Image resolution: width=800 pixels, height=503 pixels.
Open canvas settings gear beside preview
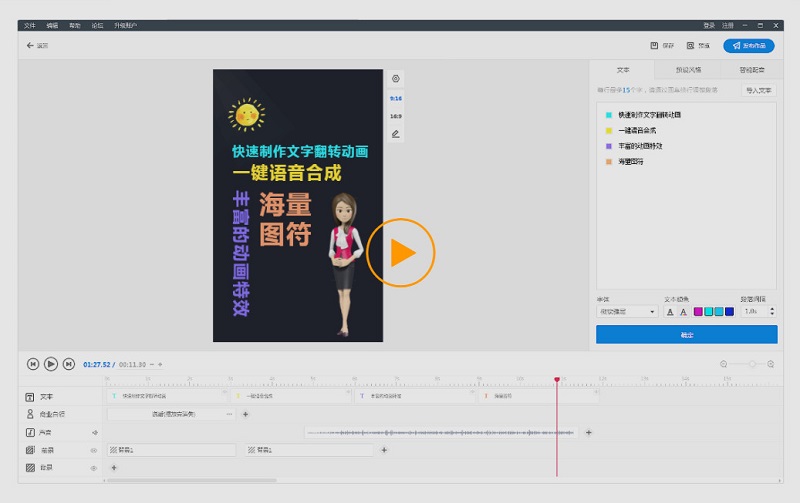(x=396, y=79)
